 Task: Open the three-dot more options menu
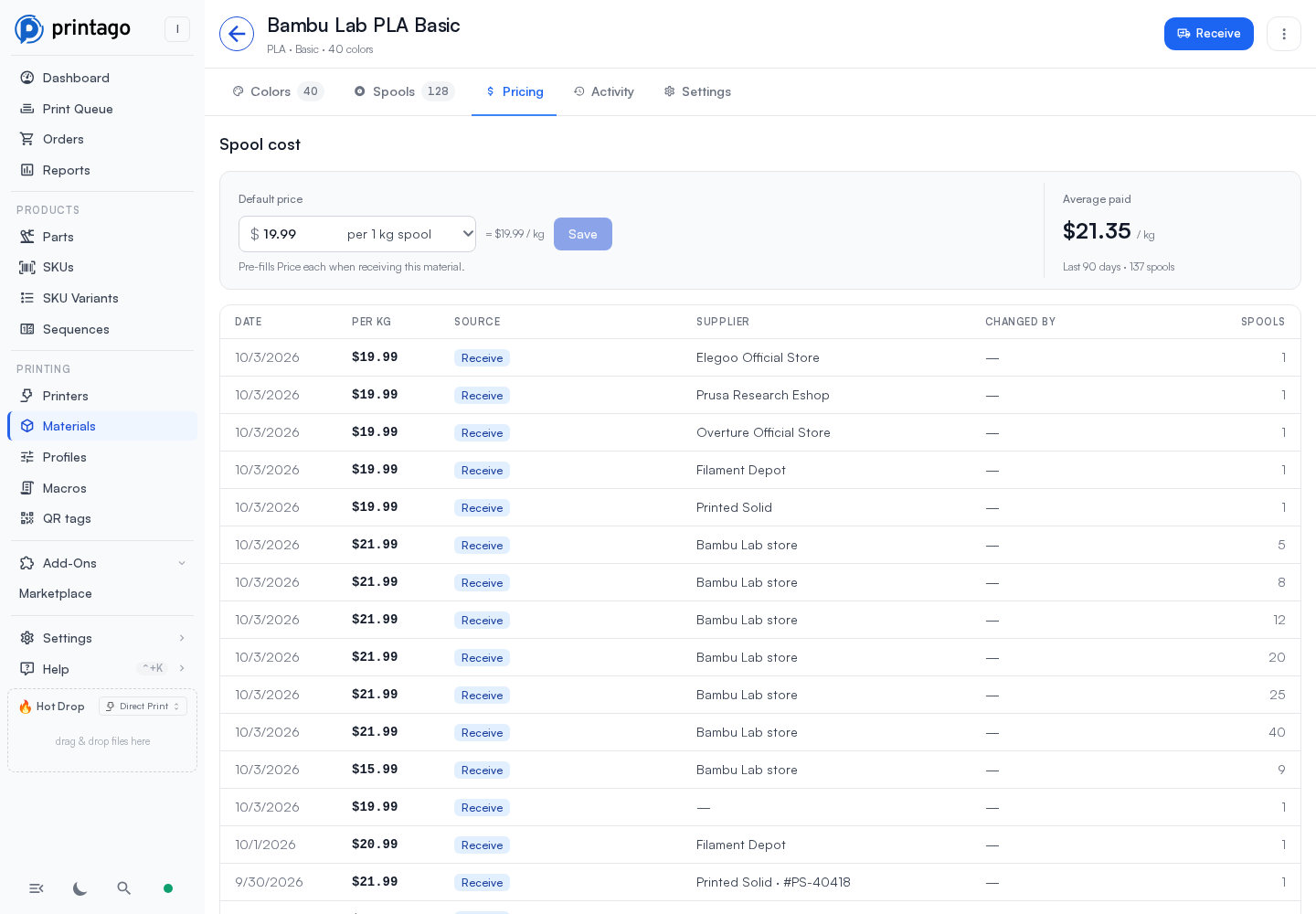(1284, 34)
